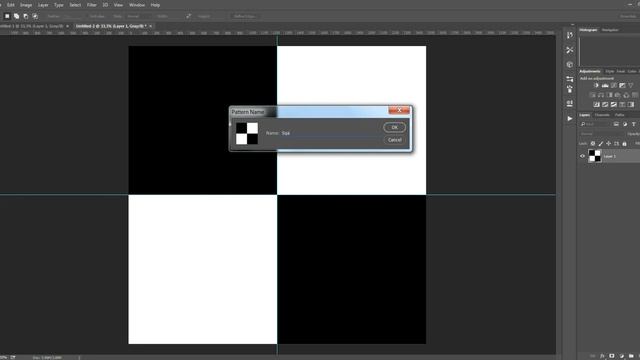The image size is (640, 360).
Task: Open the Image menu
Action: [26, 5]
